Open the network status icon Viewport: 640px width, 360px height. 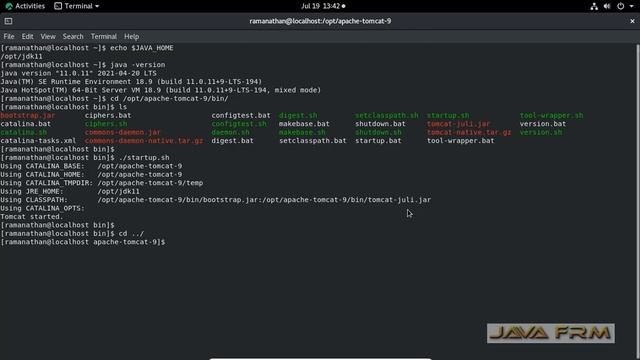(x=594, y=6)
